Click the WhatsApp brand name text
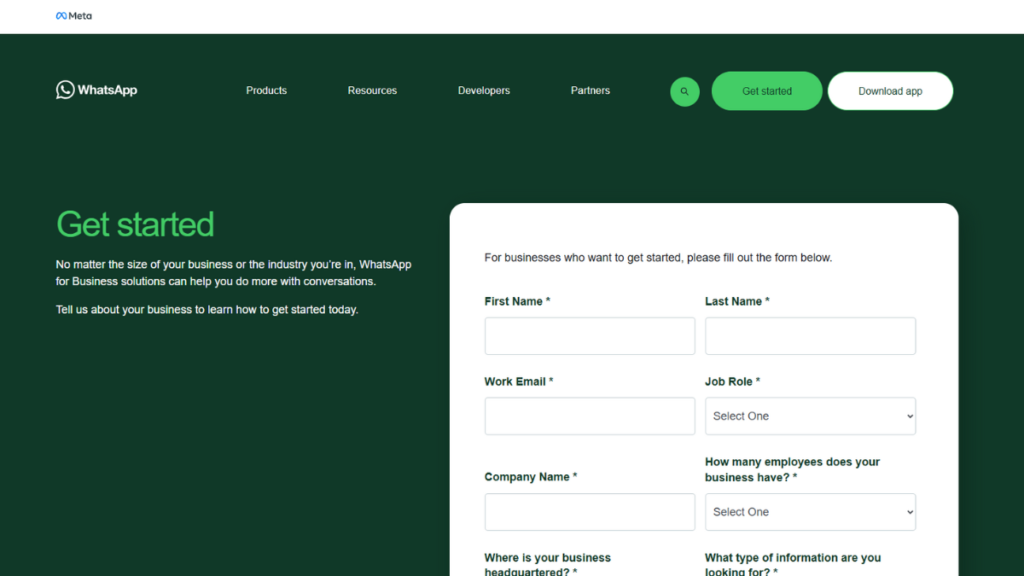 [x=110, y=90]
